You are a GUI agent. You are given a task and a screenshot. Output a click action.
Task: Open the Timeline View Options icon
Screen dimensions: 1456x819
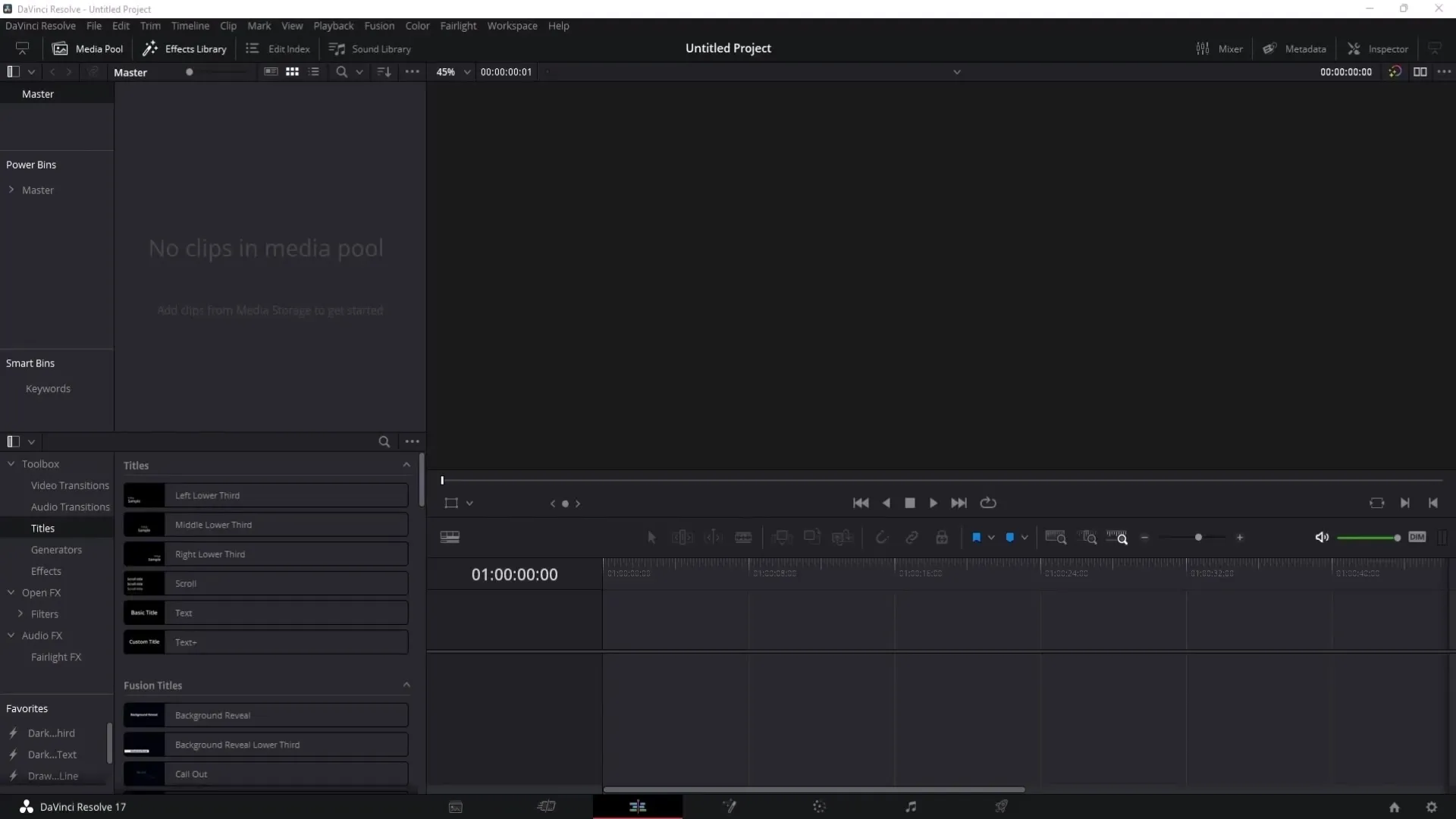coord(450,537)
